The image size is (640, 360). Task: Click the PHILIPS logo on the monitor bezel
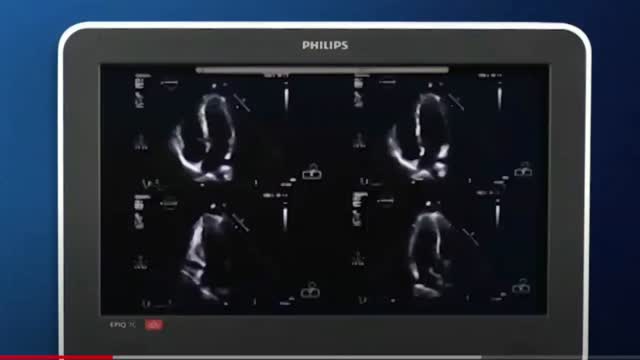325,45
